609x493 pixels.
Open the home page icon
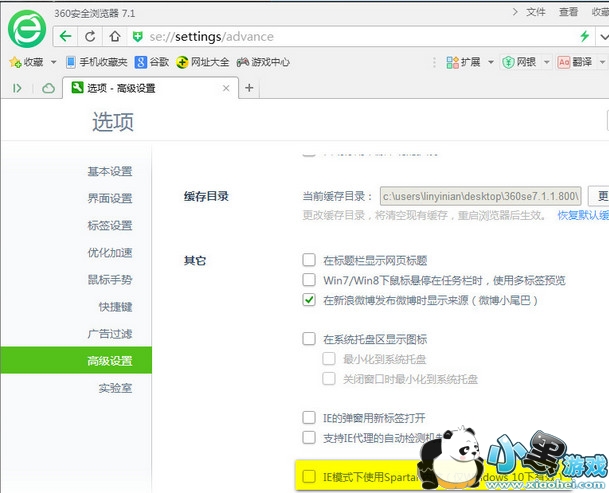click(x=115, y=37)
